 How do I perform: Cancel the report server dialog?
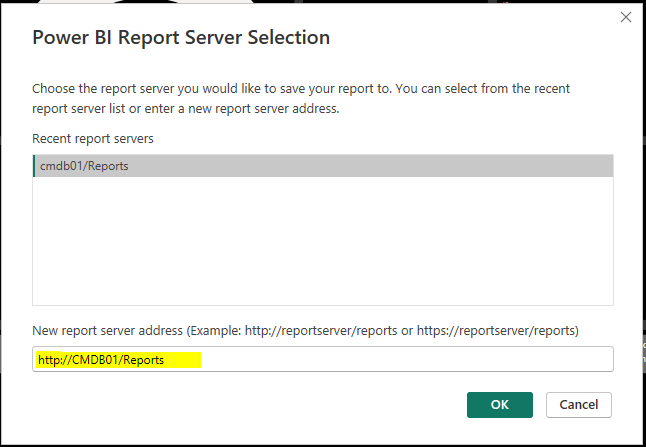click(579, 405)
